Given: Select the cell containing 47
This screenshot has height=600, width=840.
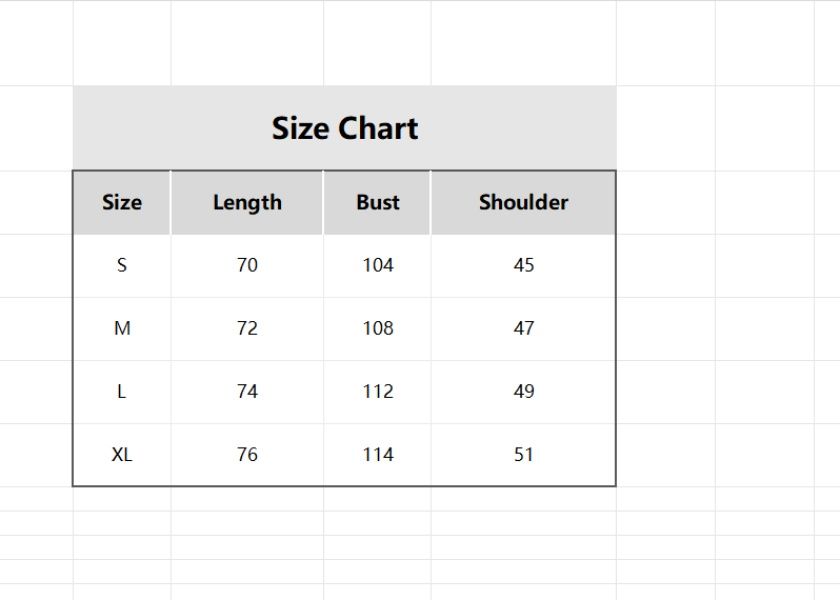Looking at the screenshot, I should click(x=523, y=328).
